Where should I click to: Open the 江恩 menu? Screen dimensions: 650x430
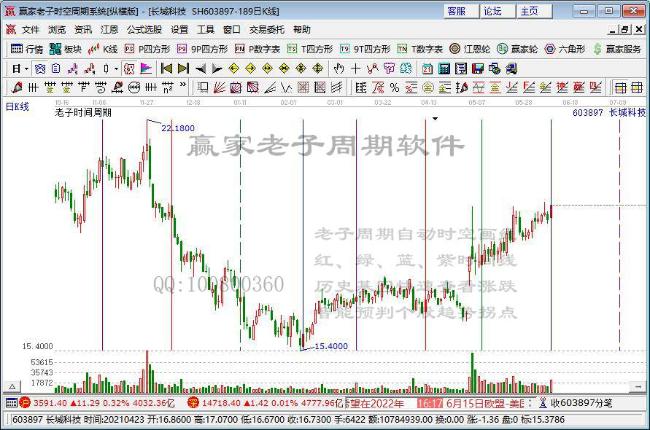109,30
